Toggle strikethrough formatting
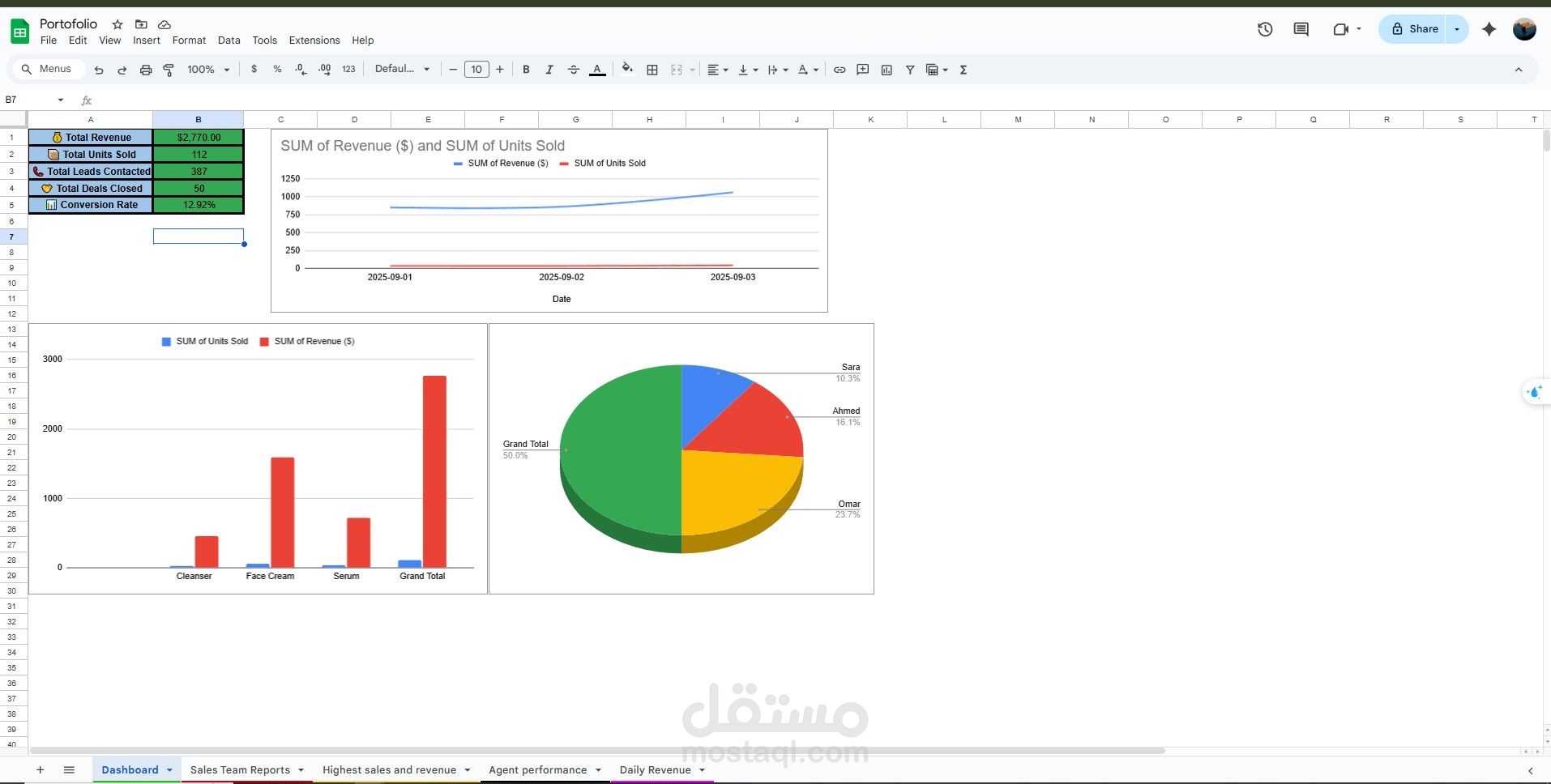 pyautogui.click(x=574, y=70)
